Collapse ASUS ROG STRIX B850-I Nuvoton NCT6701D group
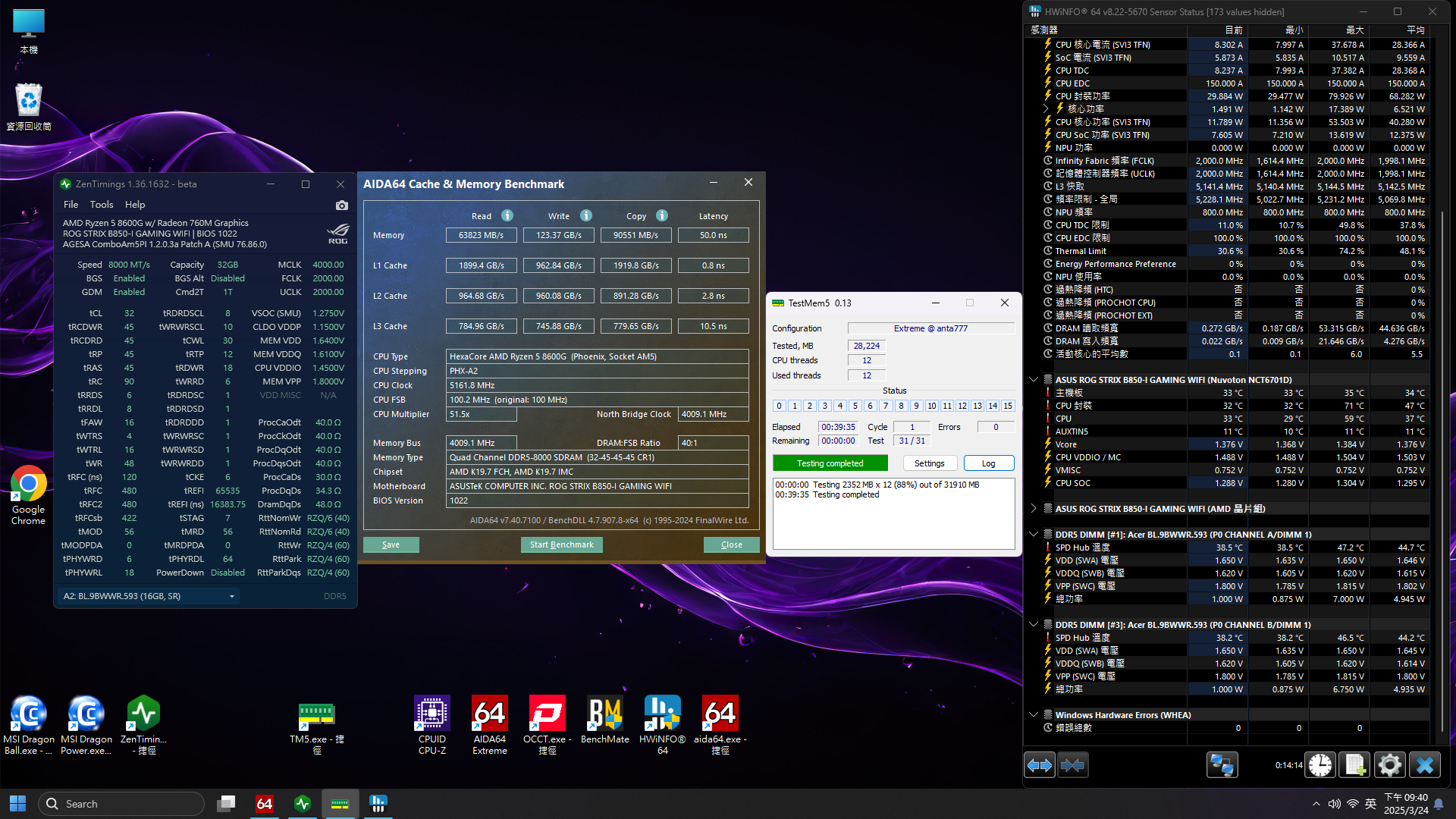 (x=1033, y=379)
